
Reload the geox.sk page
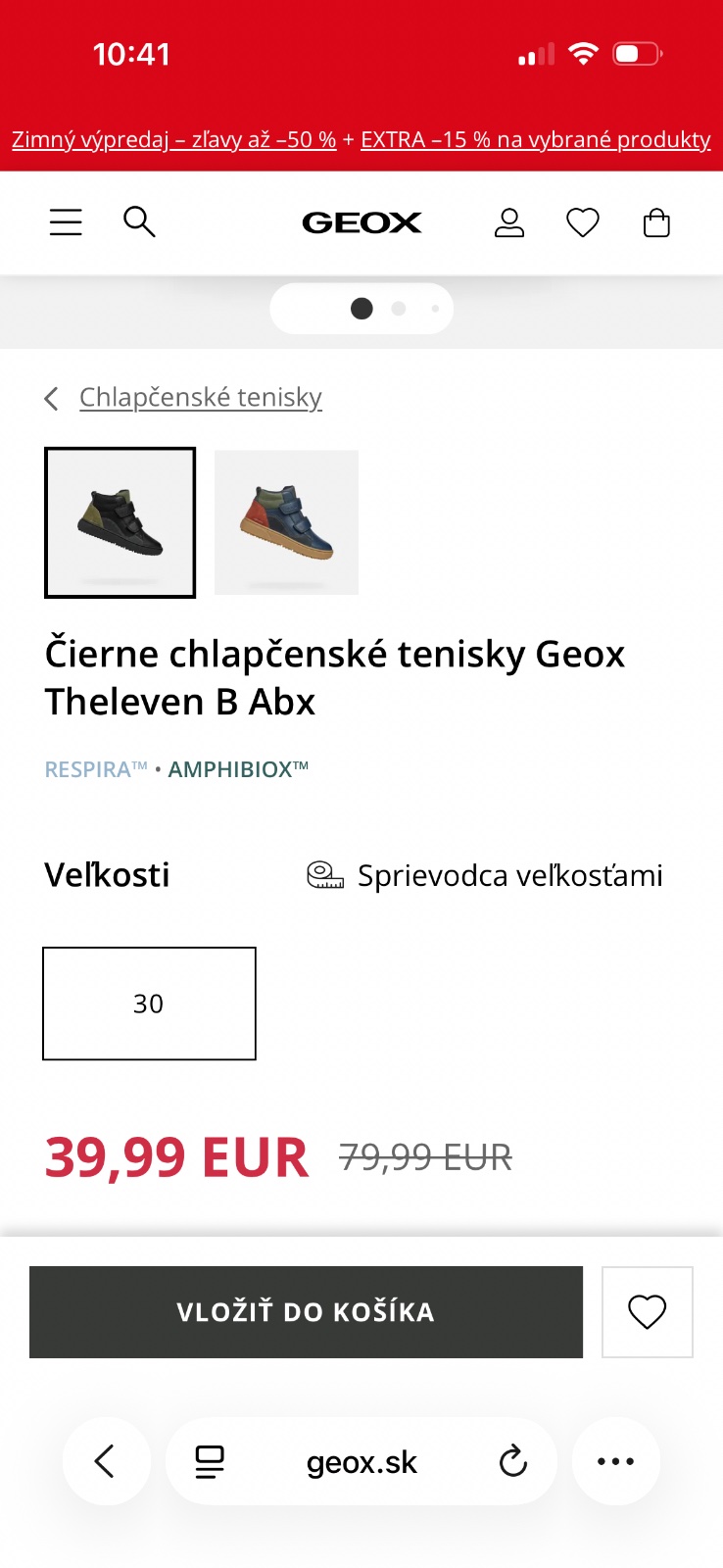click(512, 1461)
